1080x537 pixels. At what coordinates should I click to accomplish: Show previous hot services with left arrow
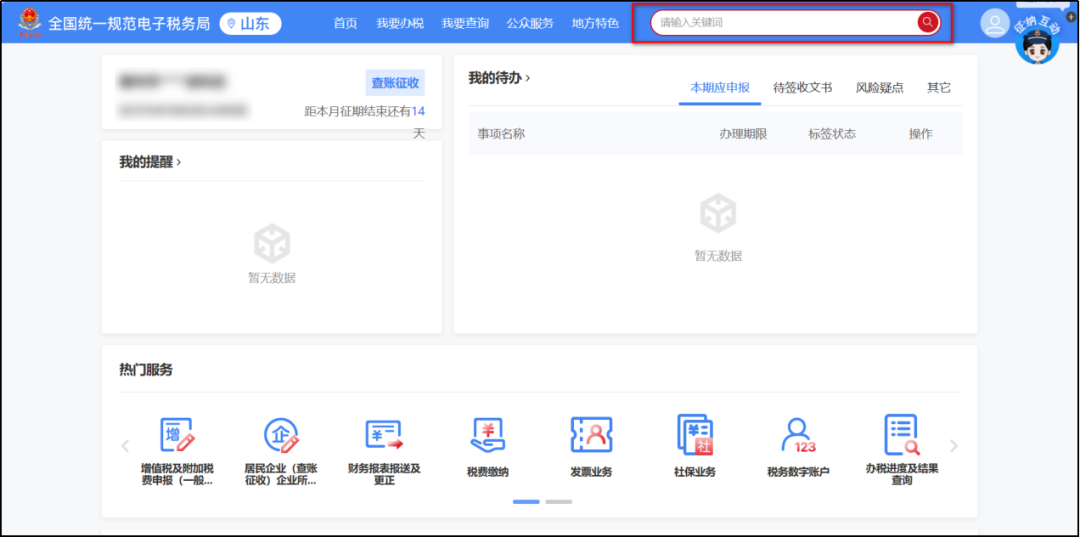125,445
